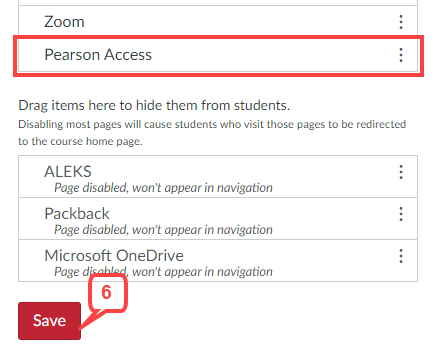The image size is (443, 360).
Task: Save the navigation changes
Action: click(49, 321)
